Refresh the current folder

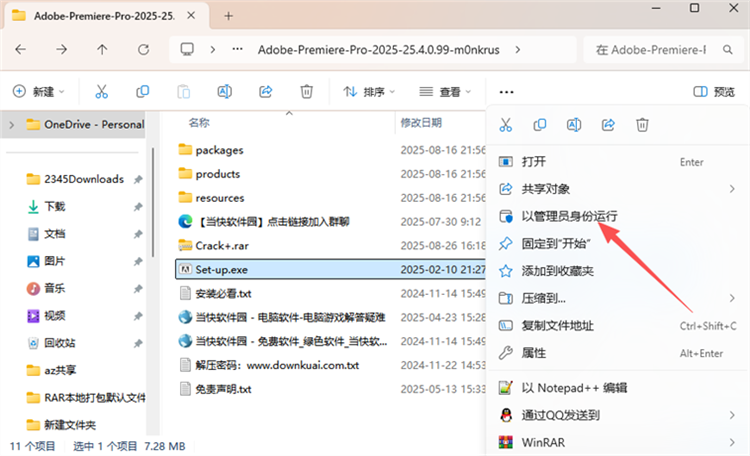[143, 49]
